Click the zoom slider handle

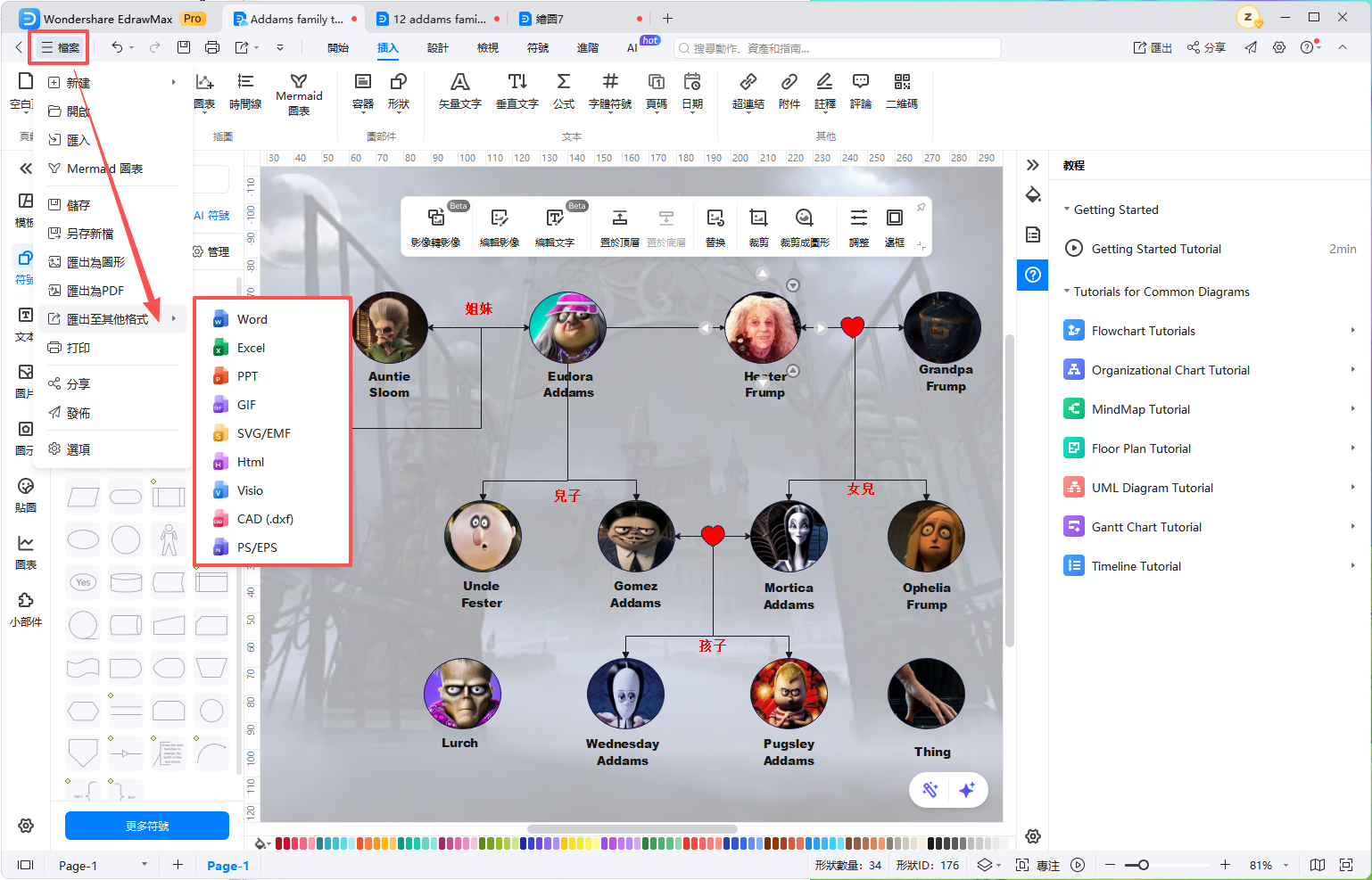[1143, 865]
